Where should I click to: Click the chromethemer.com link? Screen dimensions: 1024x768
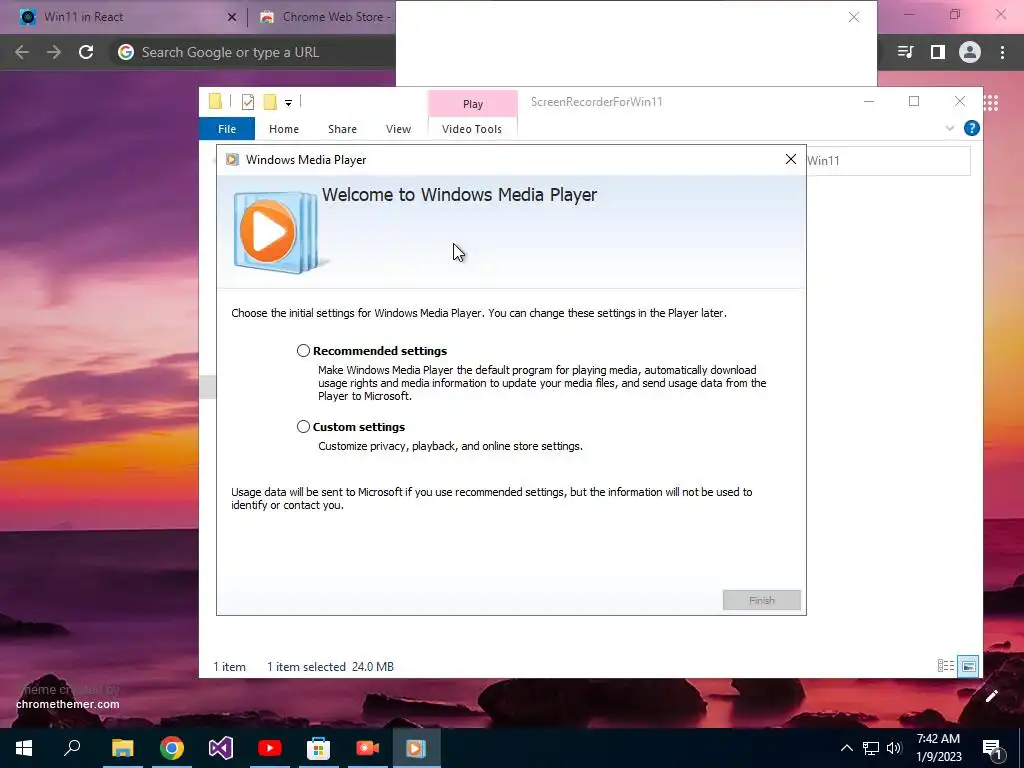pos(68,704)
